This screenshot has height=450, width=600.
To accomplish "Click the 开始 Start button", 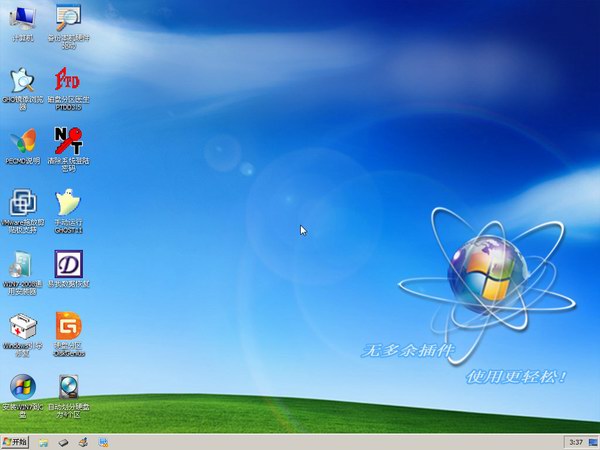I will (x=15, y=442).
